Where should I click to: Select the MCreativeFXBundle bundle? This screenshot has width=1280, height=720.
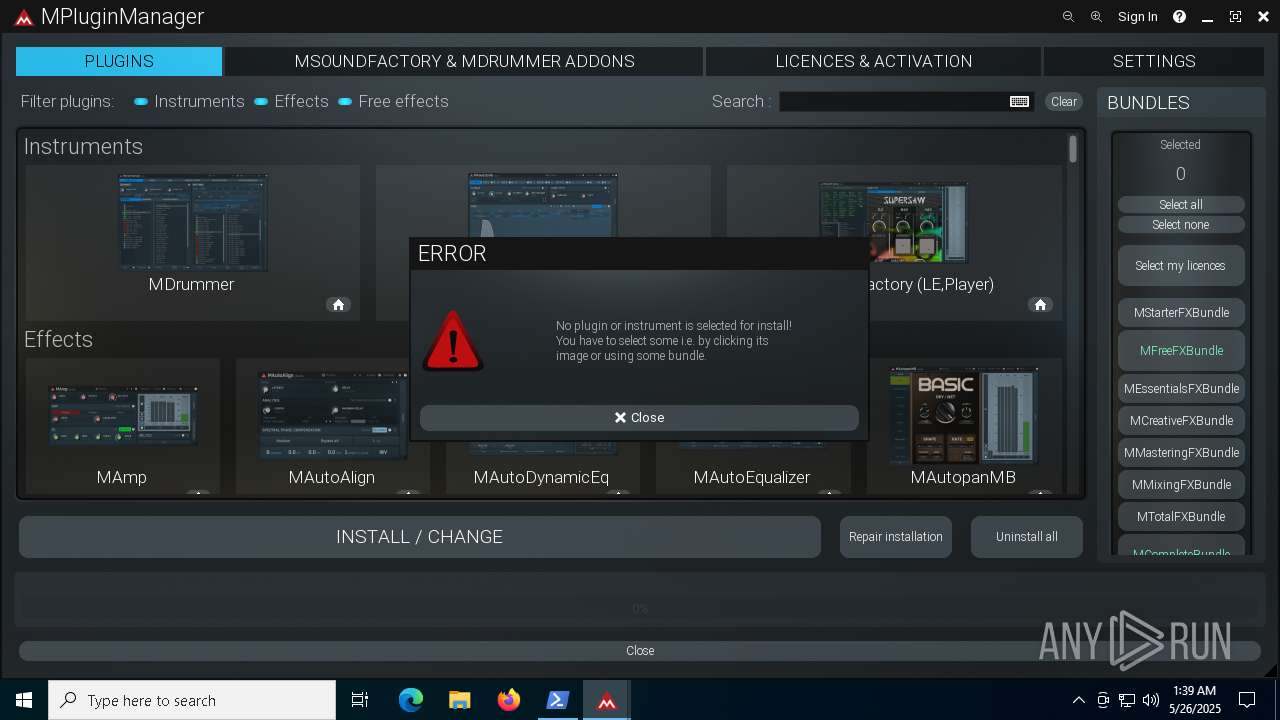click(x=1181, y=421)
